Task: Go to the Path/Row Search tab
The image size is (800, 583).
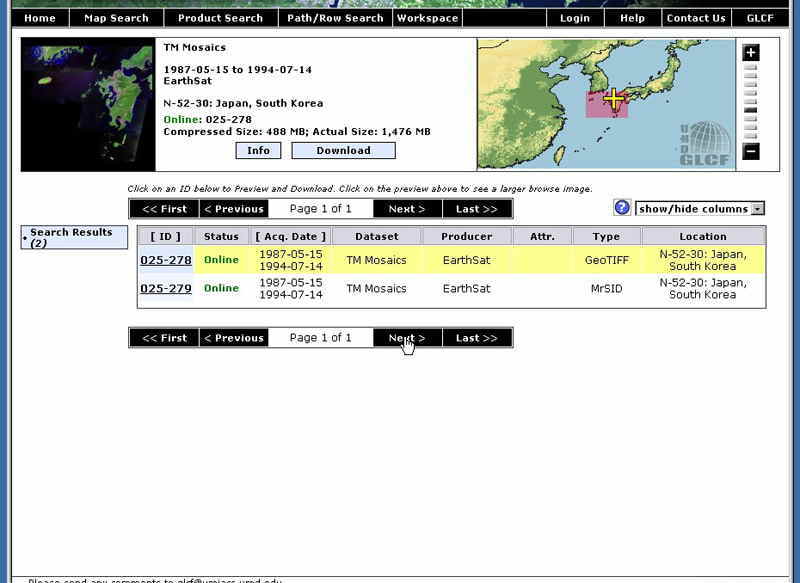Action: pyautogui.click(x=335, y=18)
